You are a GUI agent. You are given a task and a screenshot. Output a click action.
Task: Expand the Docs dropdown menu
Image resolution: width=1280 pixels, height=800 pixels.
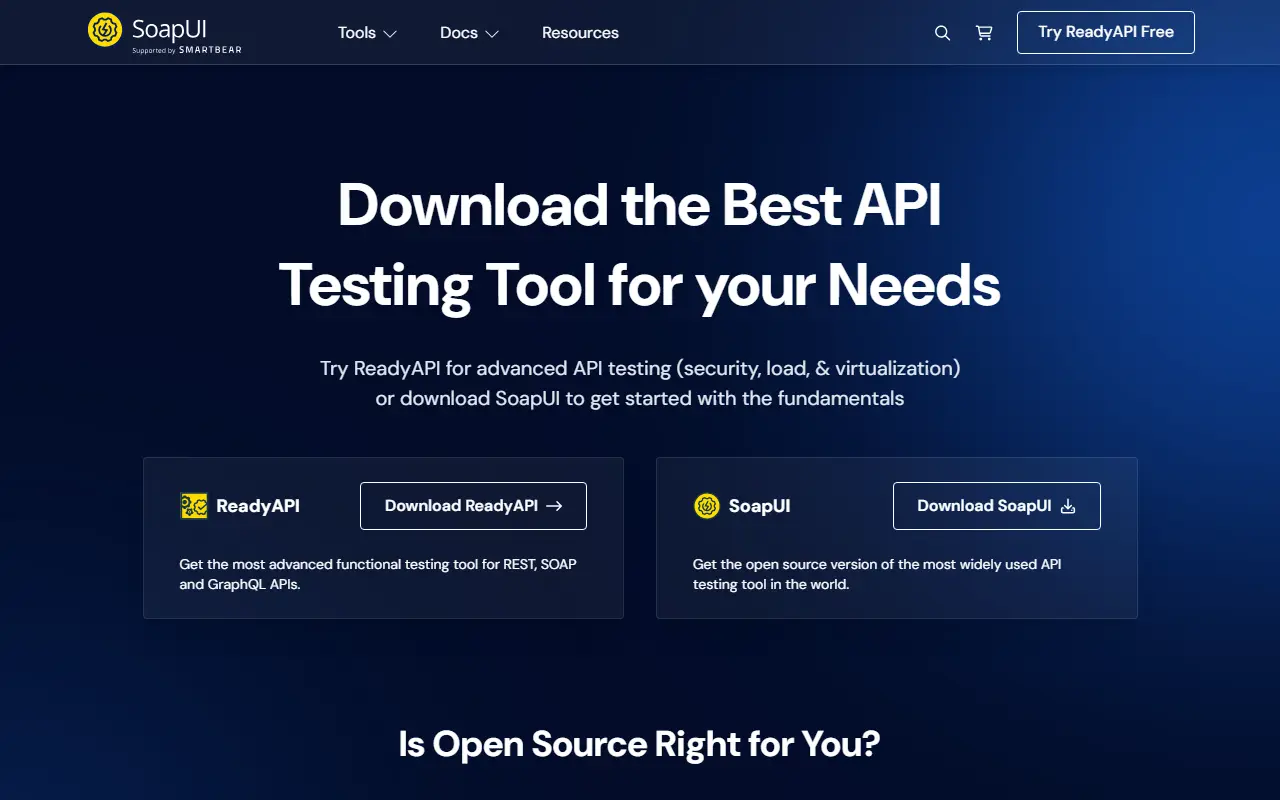click(x=469, y=33)
